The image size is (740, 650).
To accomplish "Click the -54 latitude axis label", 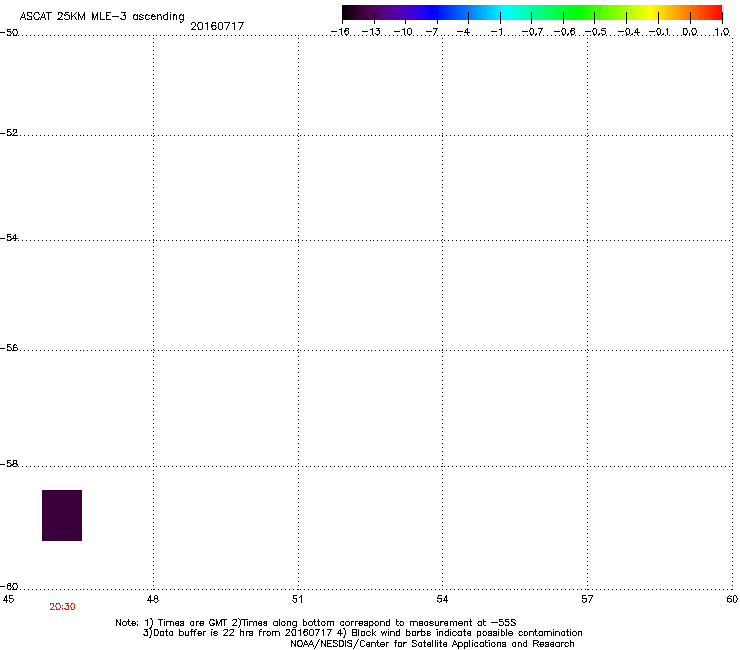I will tap(9, 237).
